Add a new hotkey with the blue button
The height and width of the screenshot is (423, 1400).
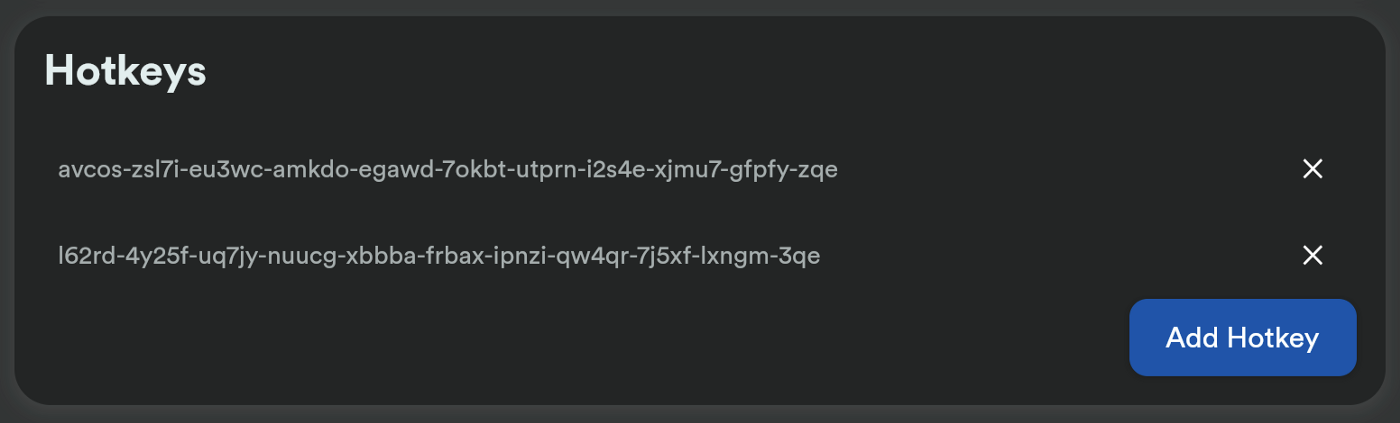[1242, 338]
